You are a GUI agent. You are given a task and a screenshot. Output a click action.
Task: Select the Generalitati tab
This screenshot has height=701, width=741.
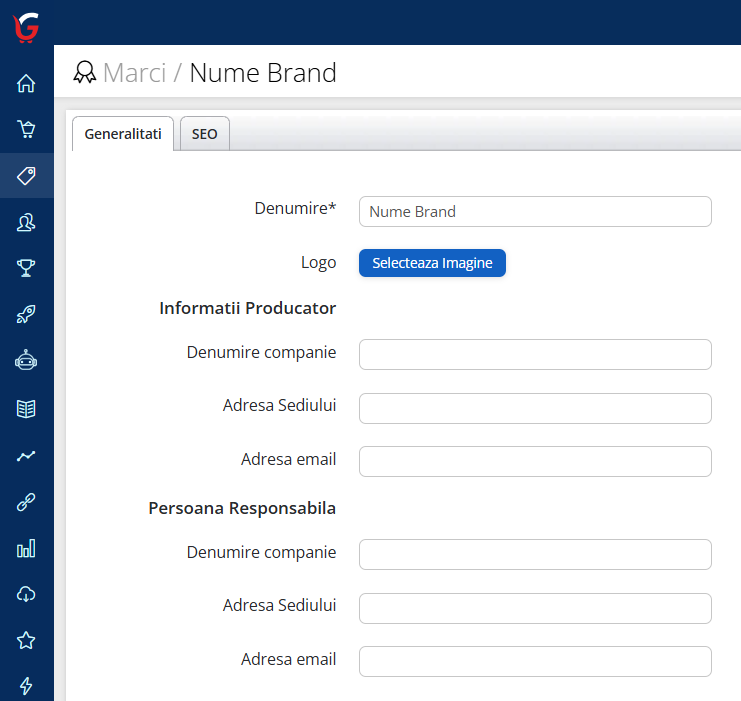(x=123, y=134)
